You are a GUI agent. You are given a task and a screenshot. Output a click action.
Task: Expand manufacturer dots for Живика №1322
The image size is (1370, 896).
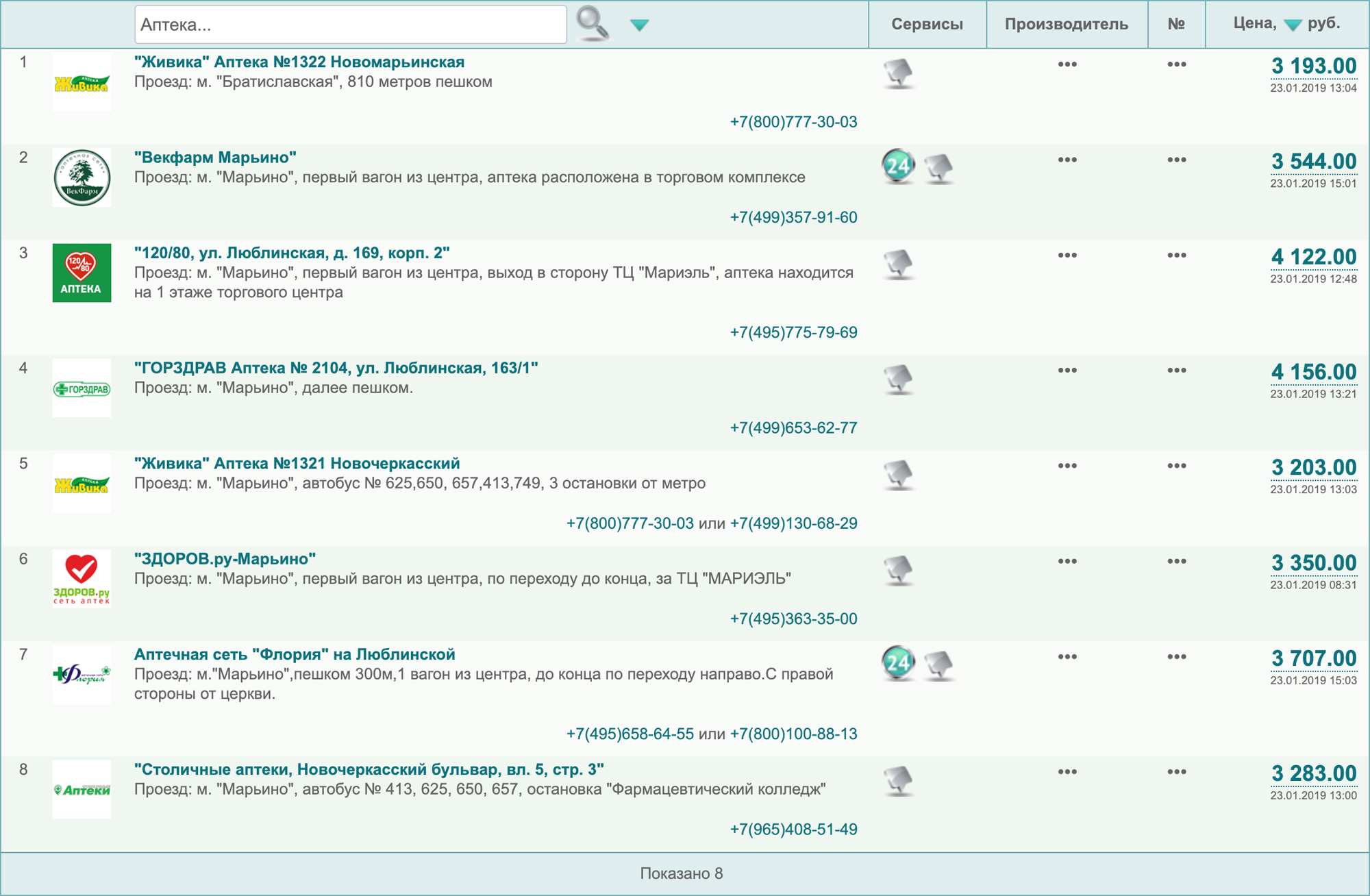[x=1067, y=64]
